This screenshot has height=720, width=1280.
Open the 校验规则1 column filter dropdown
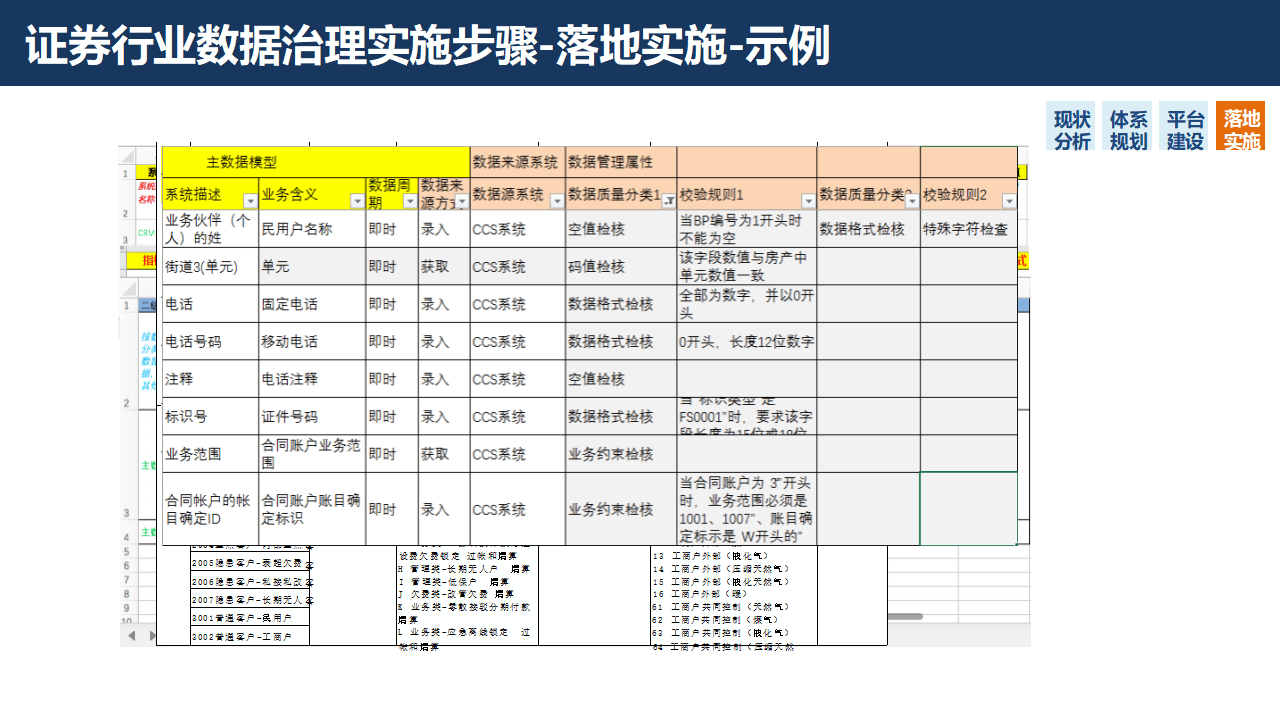tap(808, 201)
